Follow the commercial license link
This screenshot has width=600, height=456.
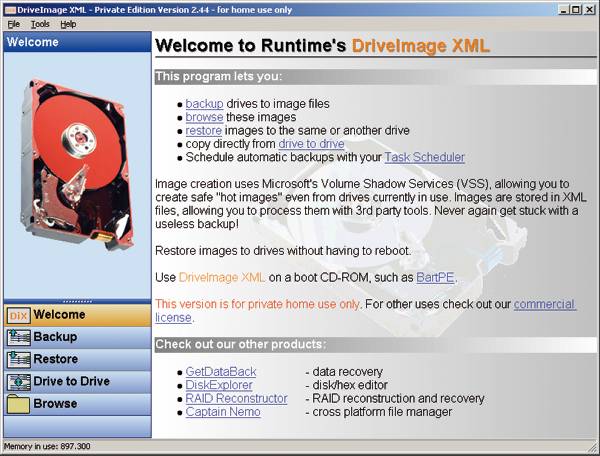[545, 304]
